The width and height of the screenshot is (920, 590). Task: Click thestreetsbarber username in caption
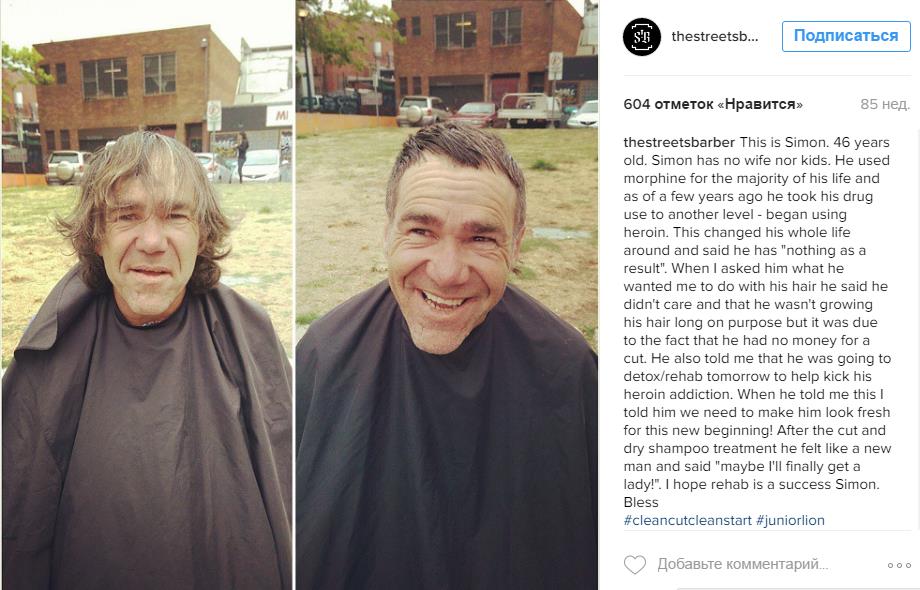pyautogui.click(x=679, y=142)
